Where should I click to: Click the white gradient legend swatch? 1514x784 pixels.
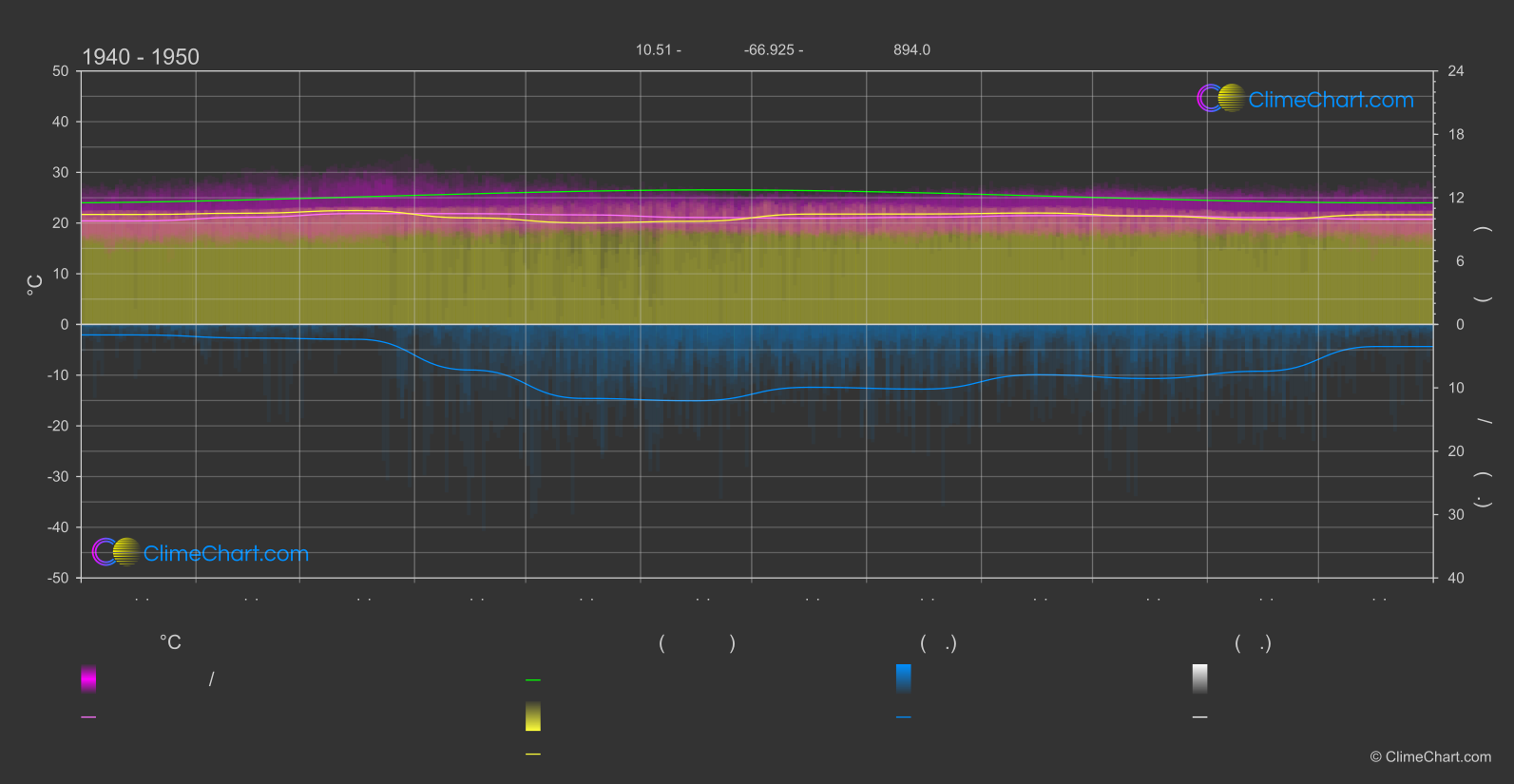click(1200, 679)
